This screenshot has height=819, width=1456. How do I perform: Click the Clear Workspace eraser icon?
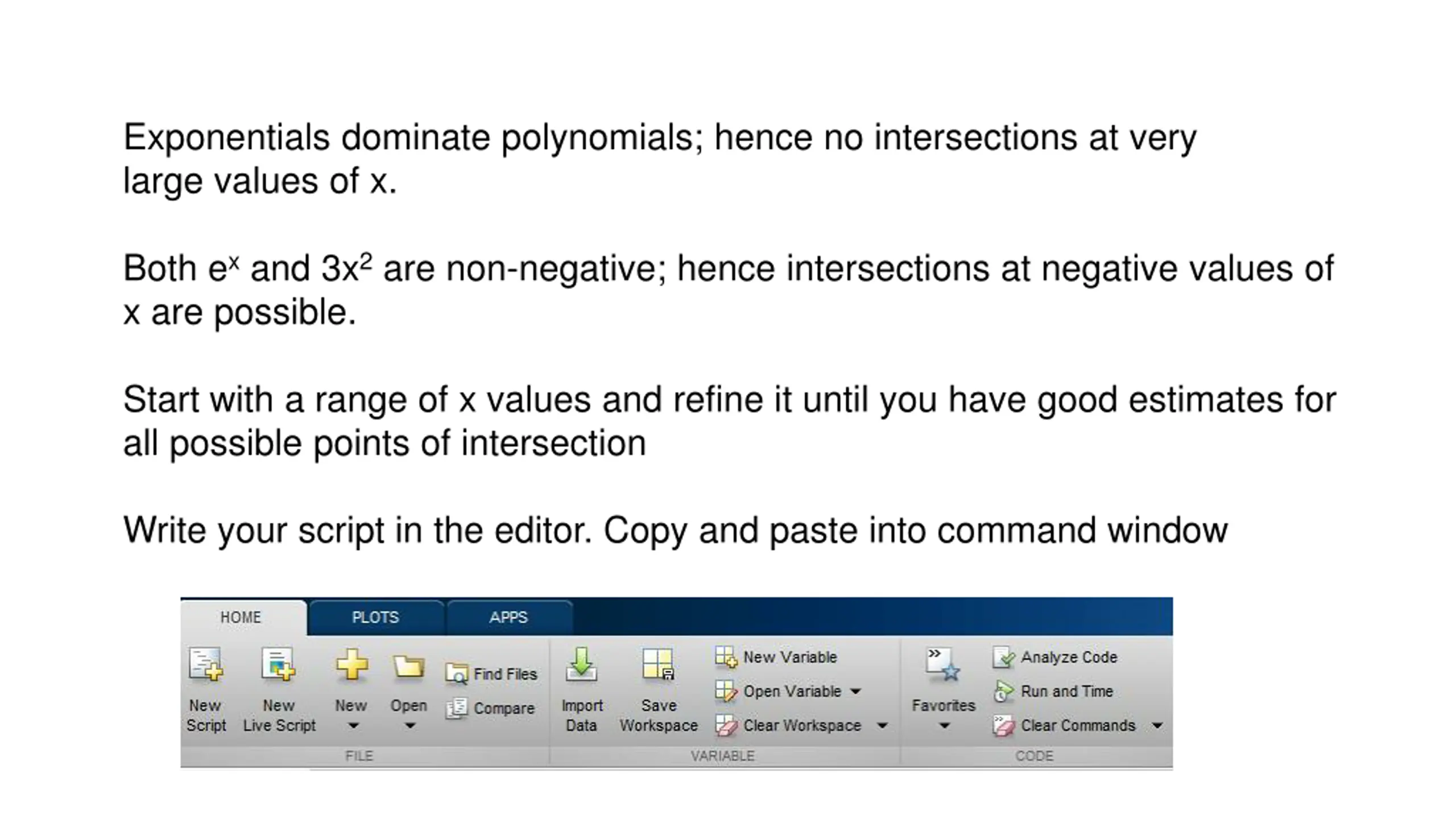click(x=726, y=725)
